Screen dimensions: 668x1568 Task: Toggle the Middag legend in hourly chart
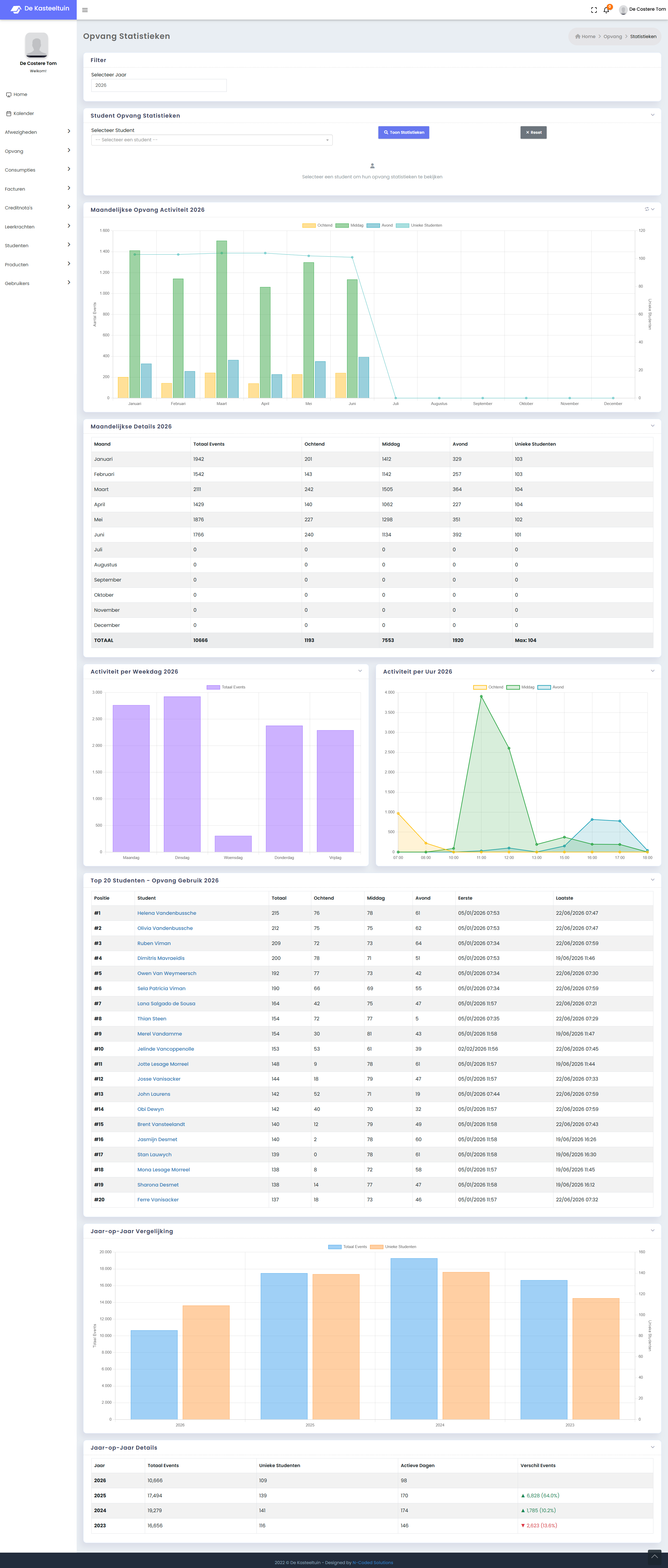pyautogui.click(x=521, y=687)
